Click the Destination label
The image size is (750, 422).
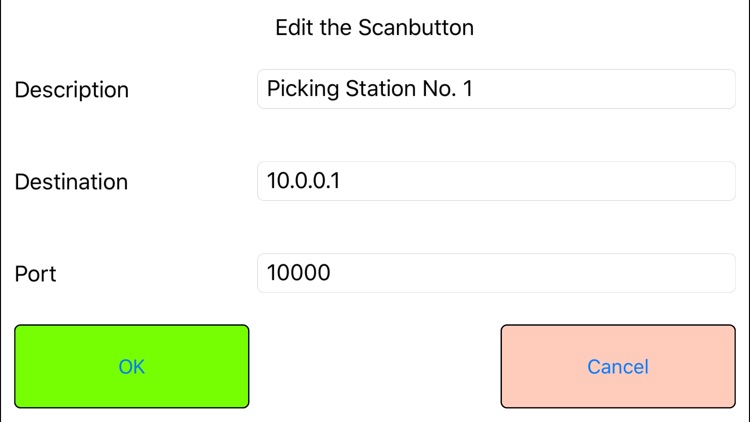pyautogui.click(x=72, y=182)
